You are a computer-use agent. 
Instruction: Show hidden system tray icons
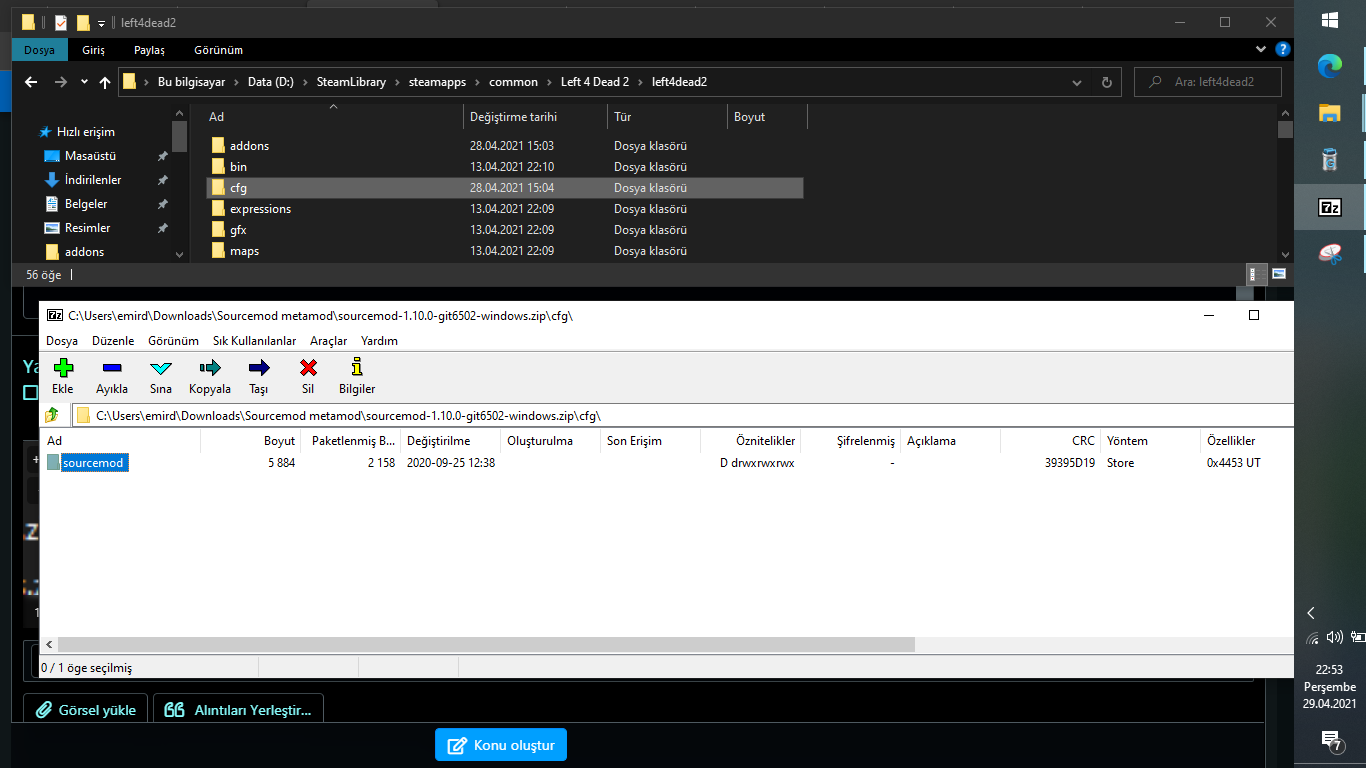[x=1311, y=613]
